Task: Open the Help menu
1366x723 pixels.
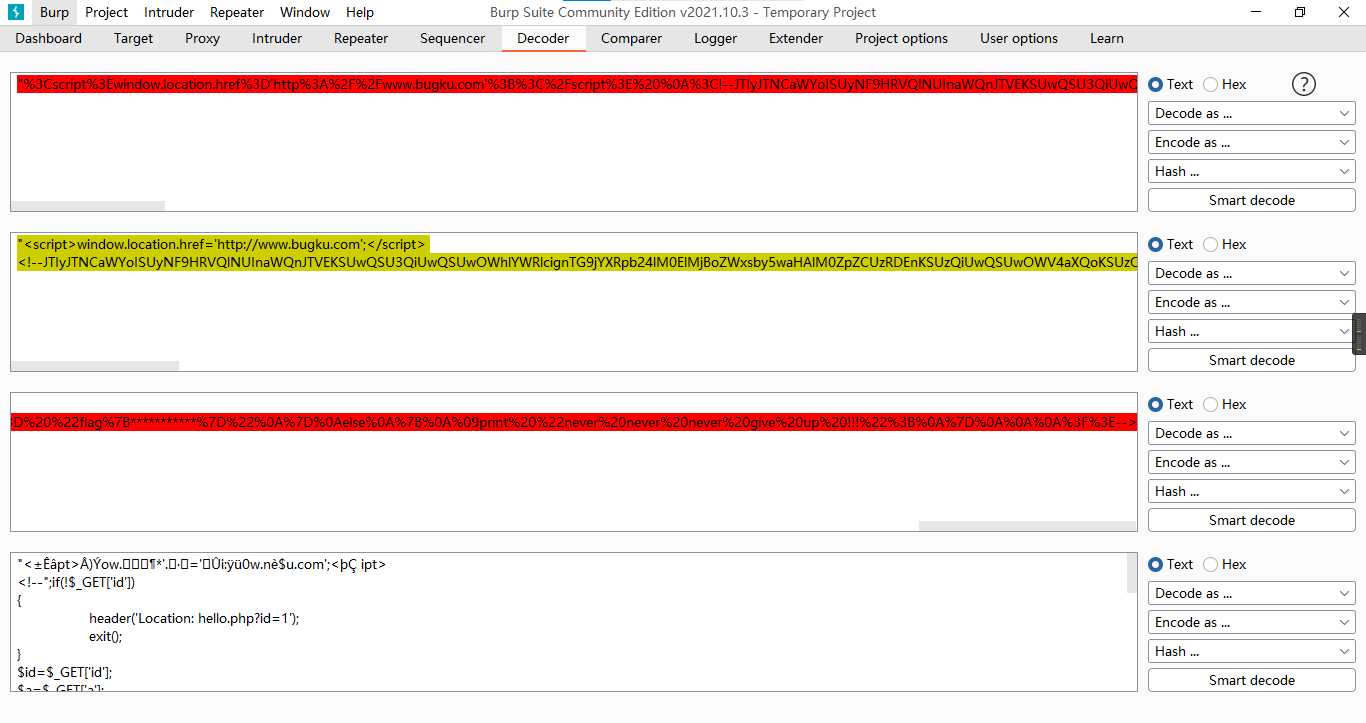Action: 360,12
